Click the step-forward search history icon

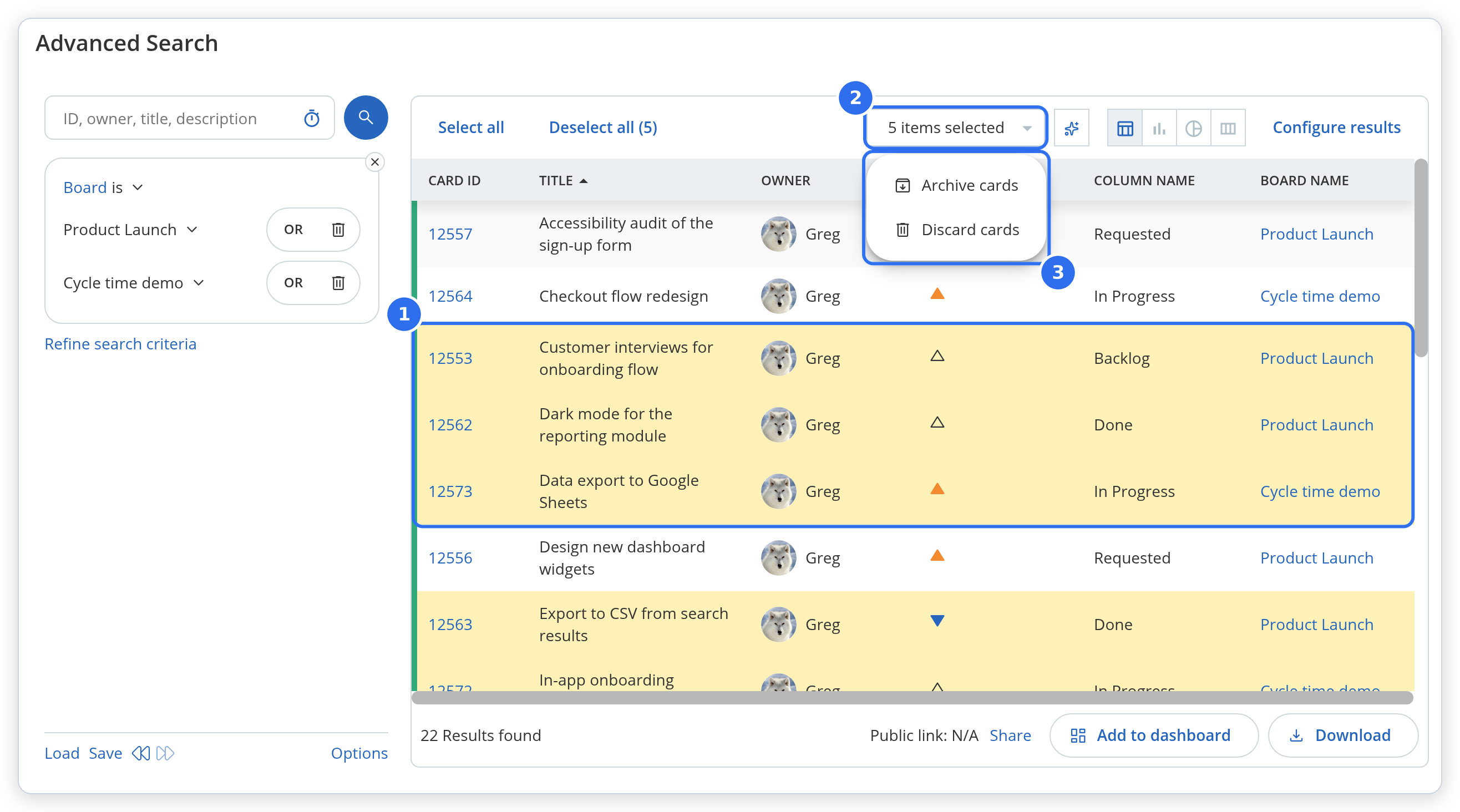165,753
